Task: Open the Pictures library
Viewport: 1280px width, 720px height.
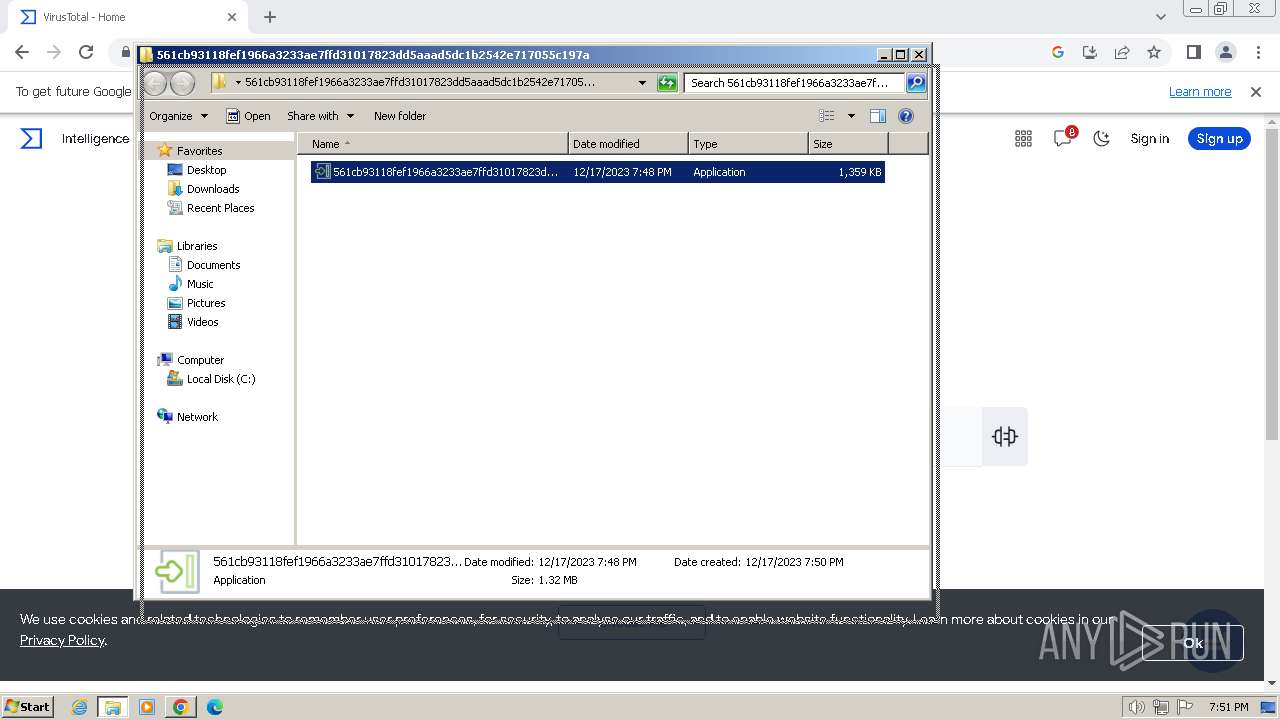Action: [x=206, y=303]
